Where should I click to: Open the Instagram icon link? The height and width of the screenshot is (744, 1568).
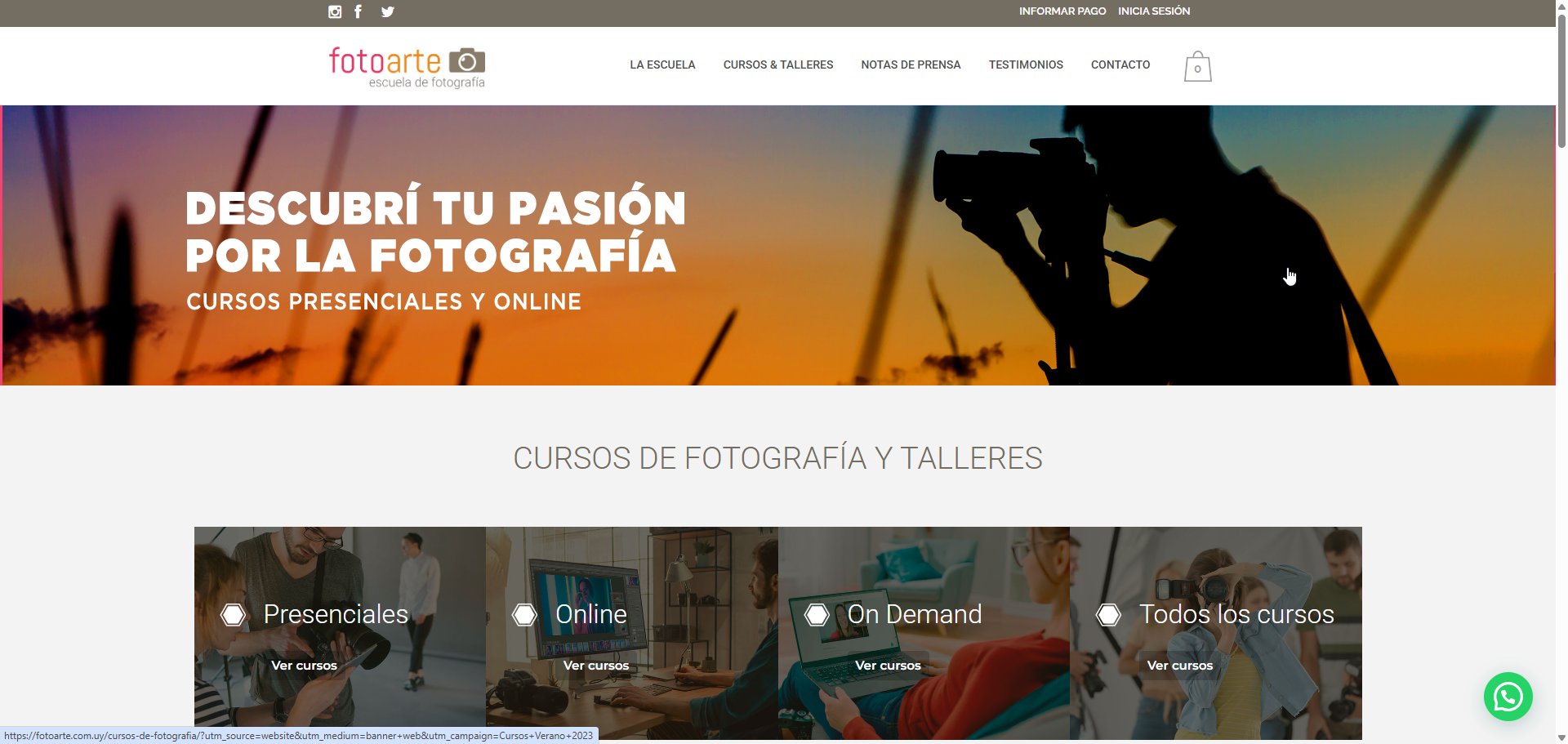point(335,11)
